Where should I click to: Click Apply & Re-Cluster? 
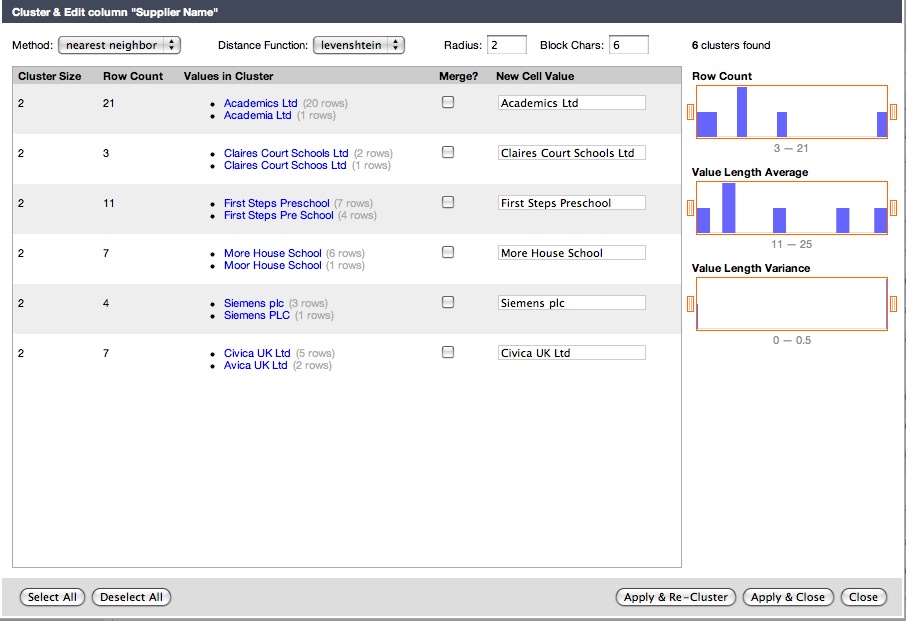(675, 597)
